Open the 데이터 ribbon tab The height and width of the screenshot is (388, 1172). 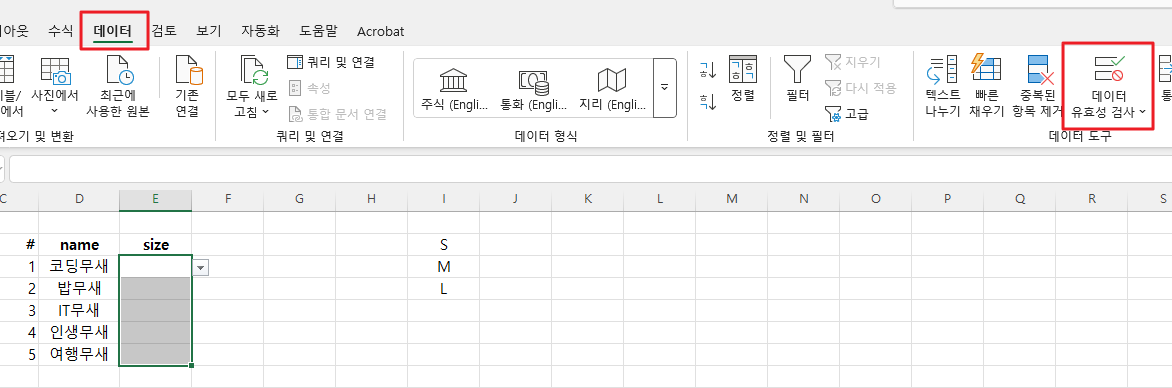tap(113, 31)
